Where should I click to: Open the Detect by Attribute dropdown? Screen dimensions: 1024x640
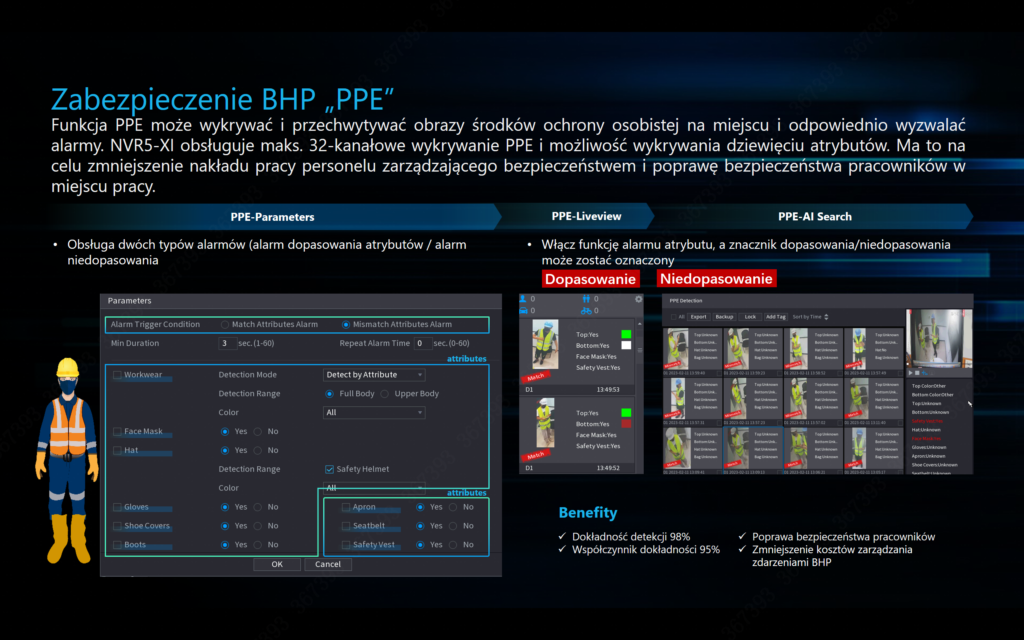pos(374,375)
